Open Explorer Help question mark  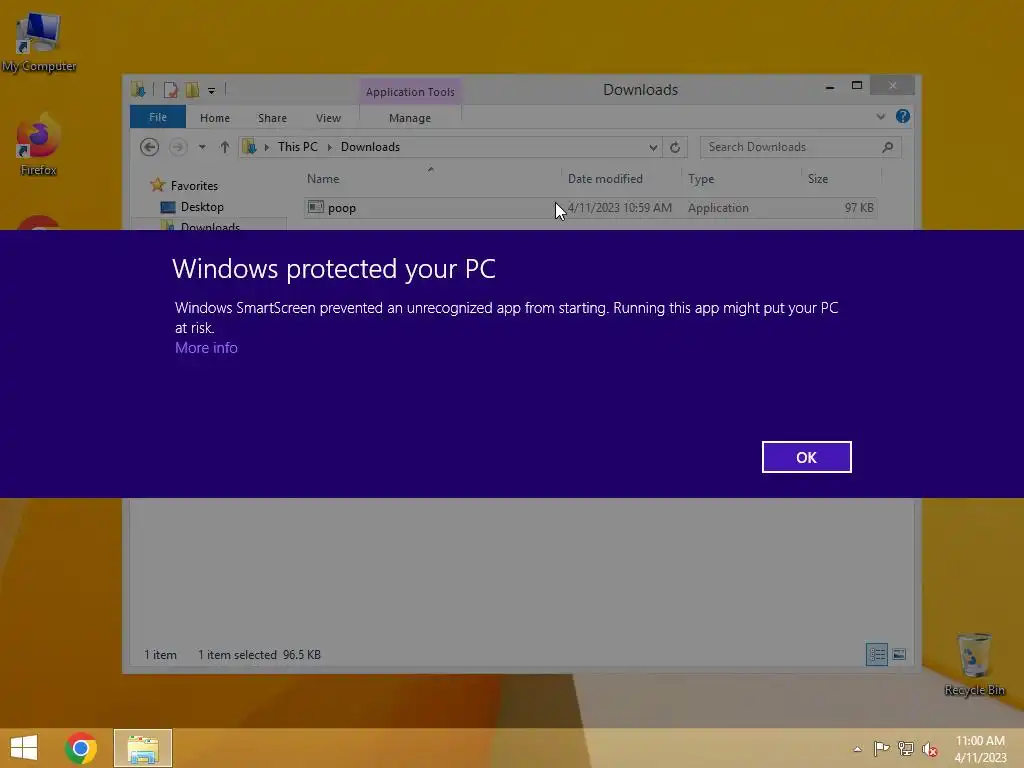903,116
